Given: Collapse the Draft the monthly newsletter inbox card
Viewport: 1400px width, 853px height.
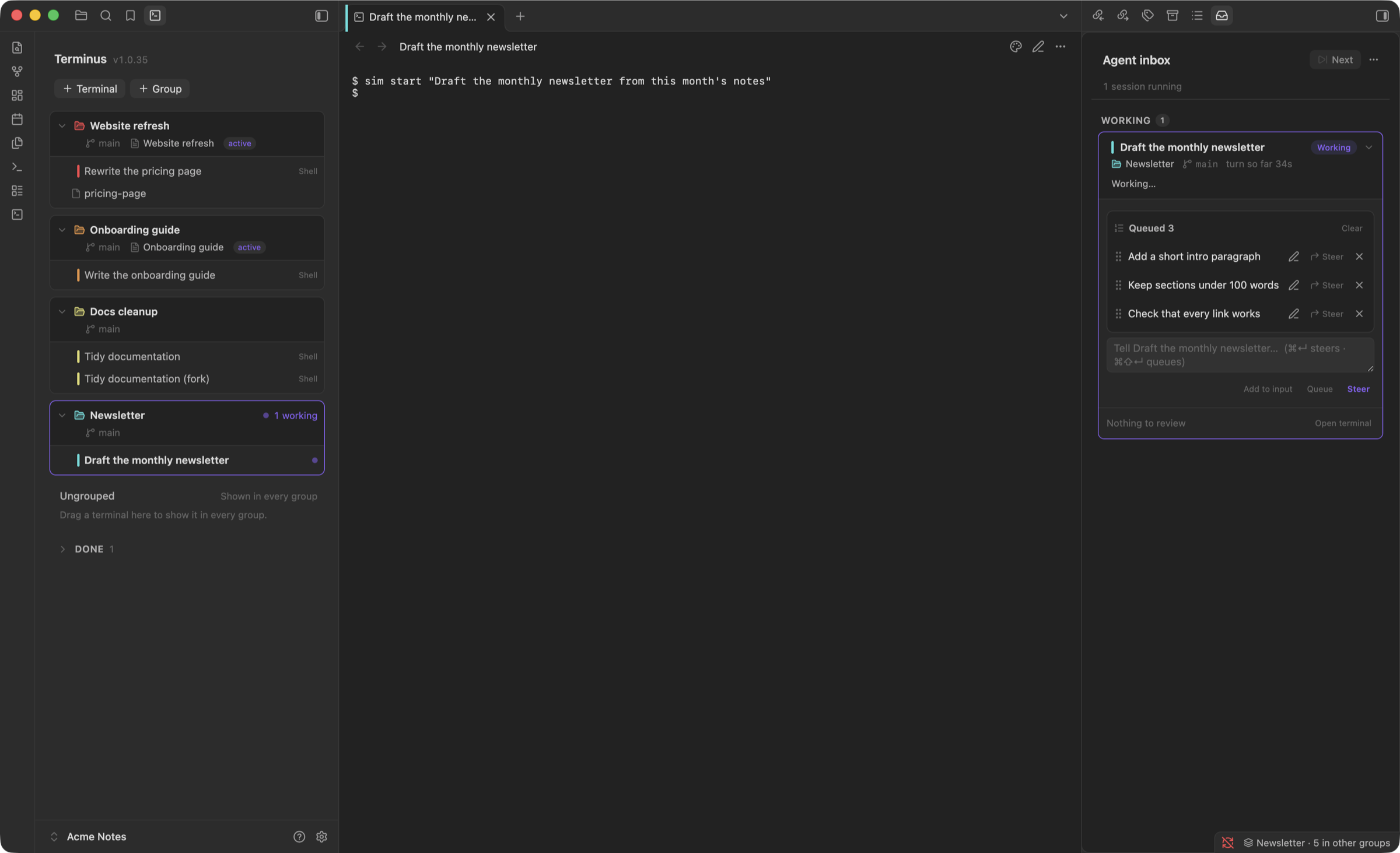Looking at the screenshot, I should pos(1368,148).
